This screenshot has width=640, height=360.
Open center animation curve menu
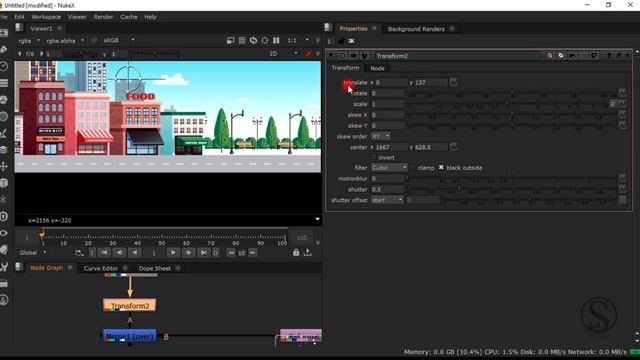coord(453,147)
